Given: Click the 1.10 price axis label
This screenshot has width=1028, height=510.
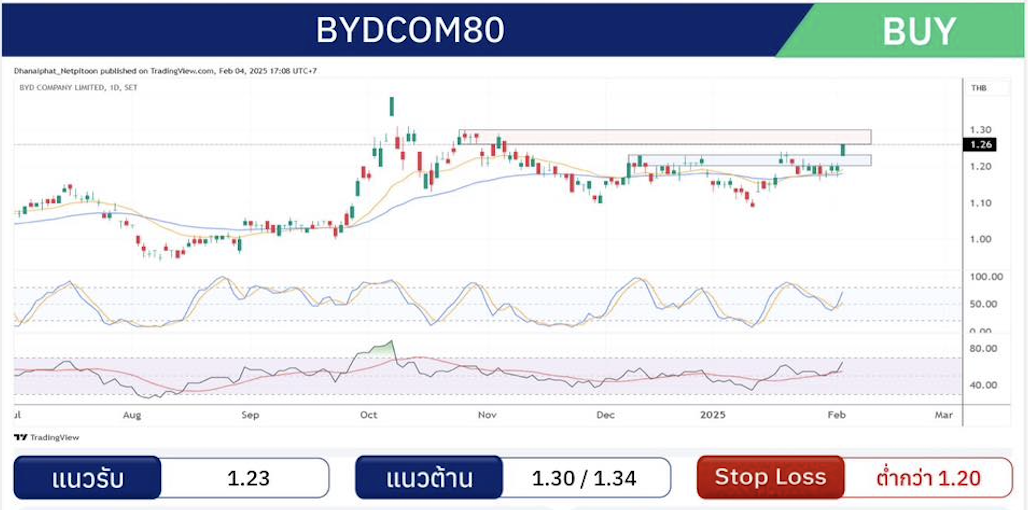Looking at the screenshot, I should [x=981, y=203].
